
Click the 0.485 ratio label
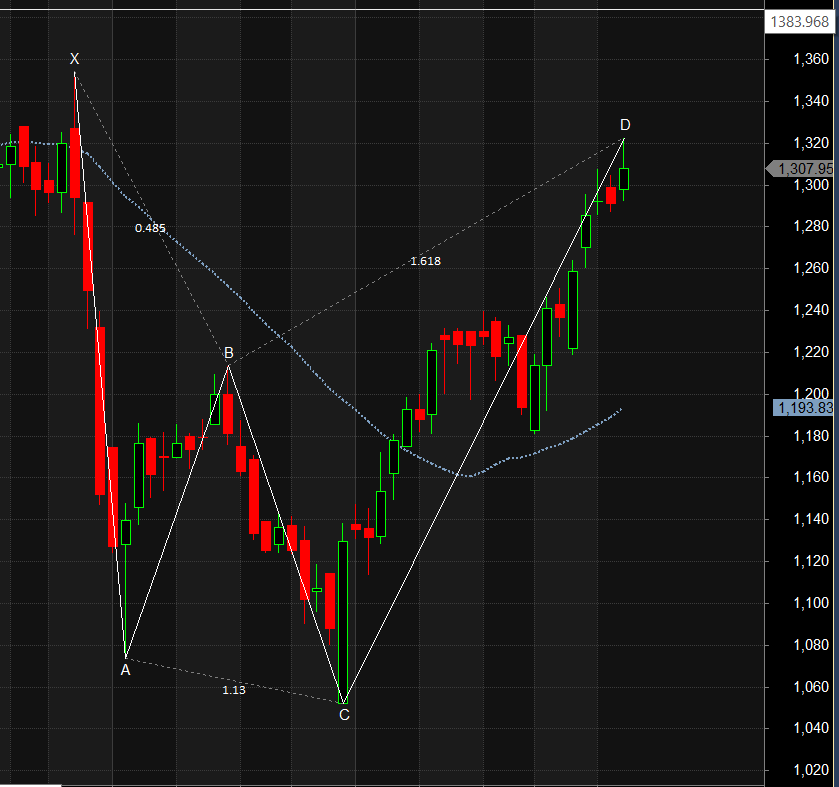point(150,229)
